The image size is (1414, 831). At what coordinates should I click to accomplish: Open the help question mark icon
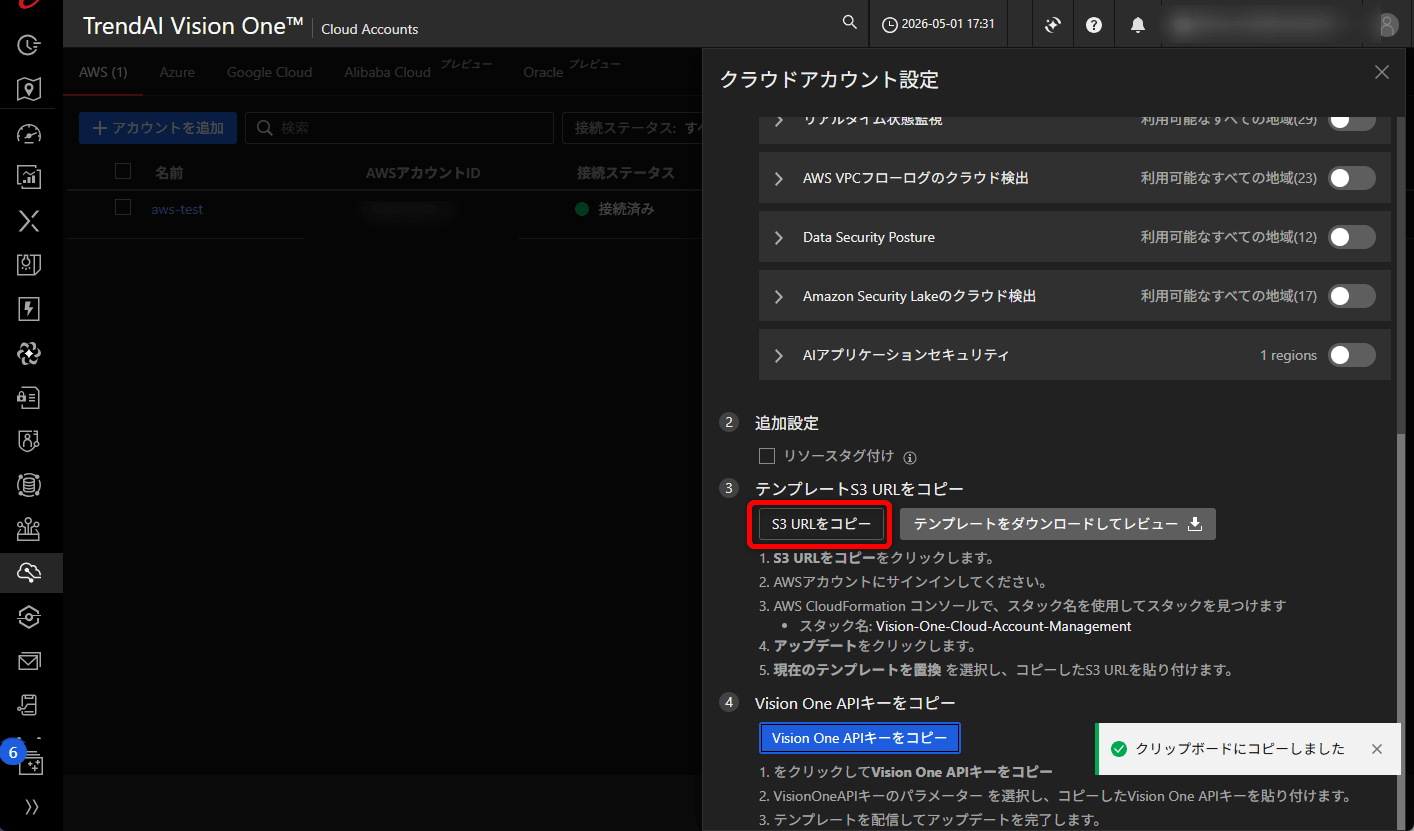pyautogui.click(x=1094, y=25)
